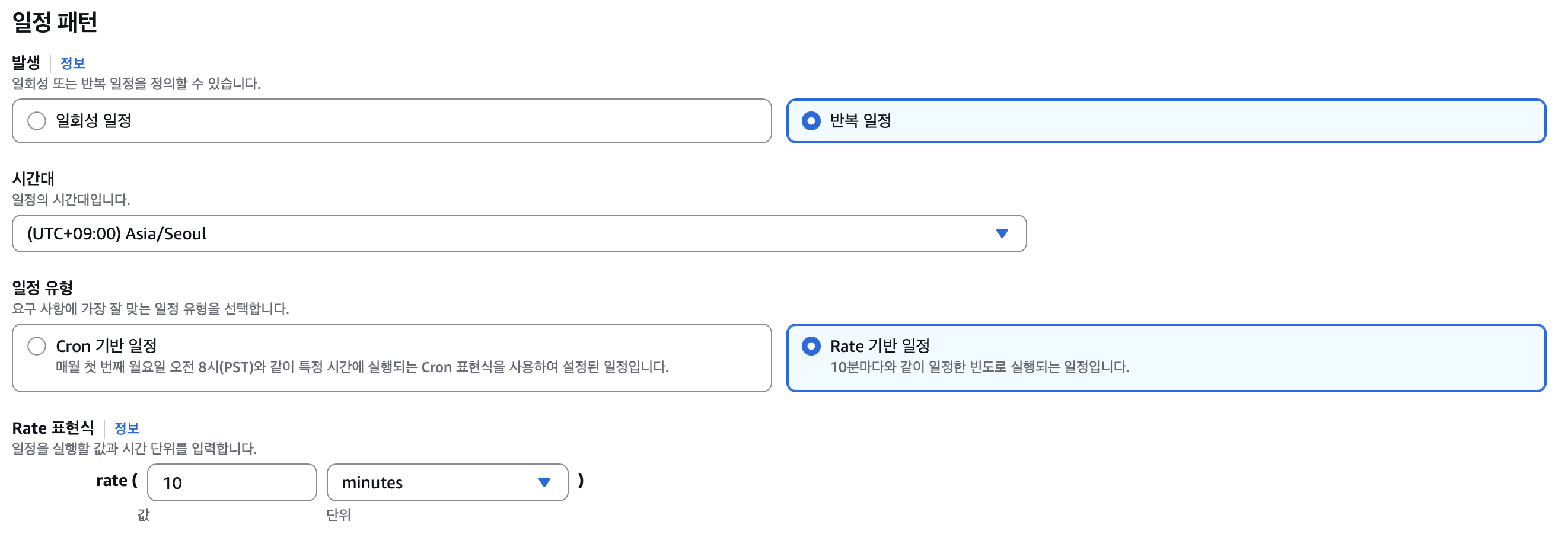Open the 정보 link beside 발생
This screenshot has width=1568, height=544.
[72, 63]
